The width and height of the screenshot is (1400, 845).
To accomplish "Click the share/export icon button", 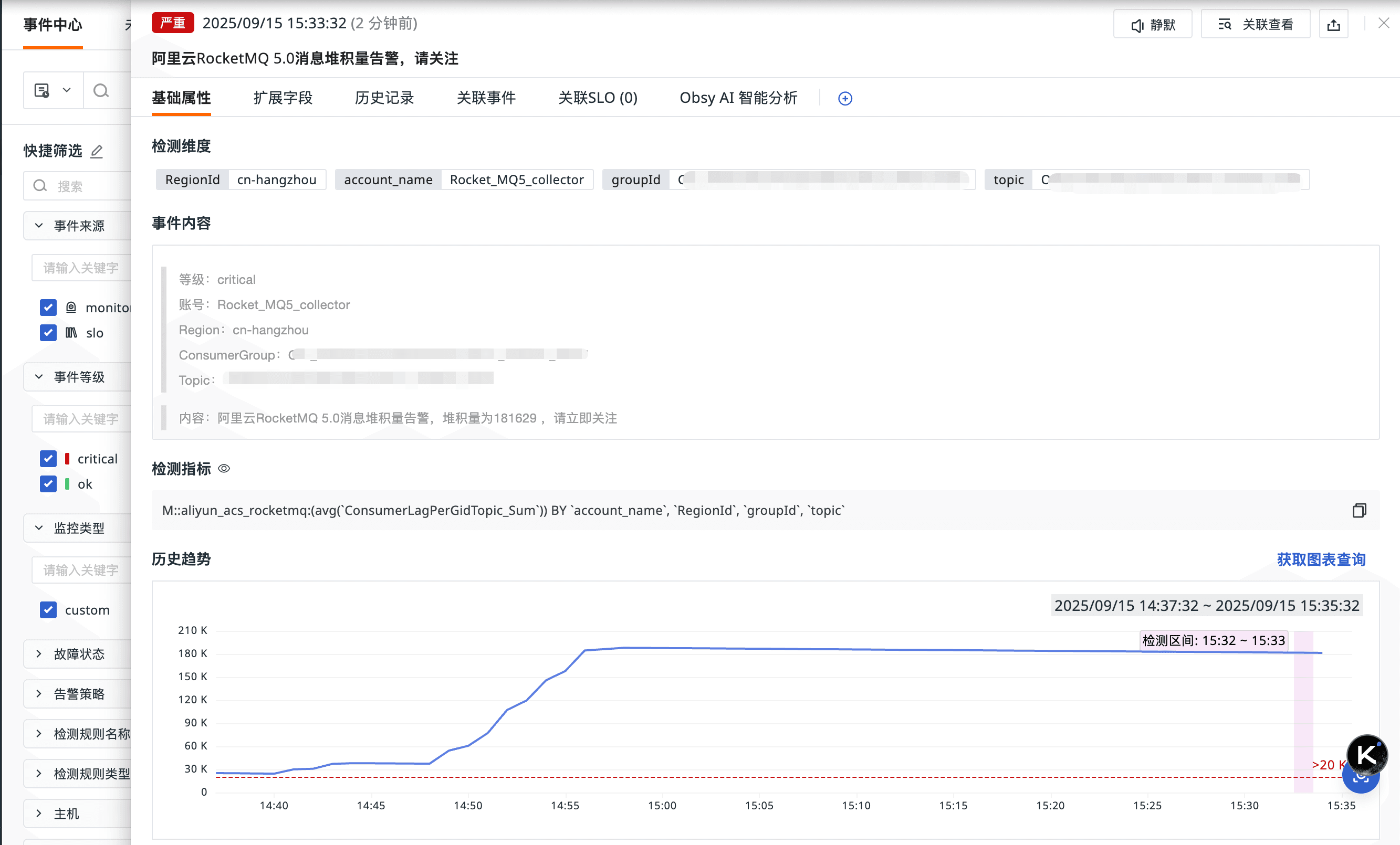I will 1333,25.
